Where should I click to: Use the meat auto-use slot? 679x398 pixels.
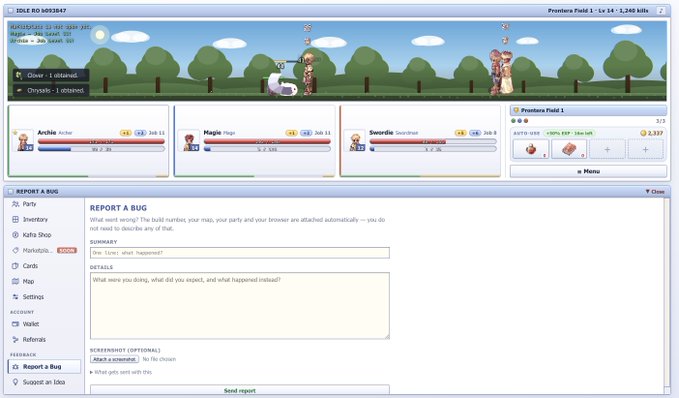pos(569,149)
